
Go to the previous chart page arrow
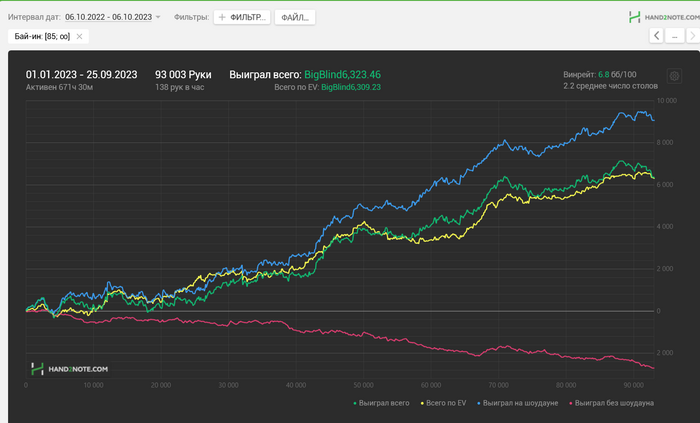click(656, 36)
